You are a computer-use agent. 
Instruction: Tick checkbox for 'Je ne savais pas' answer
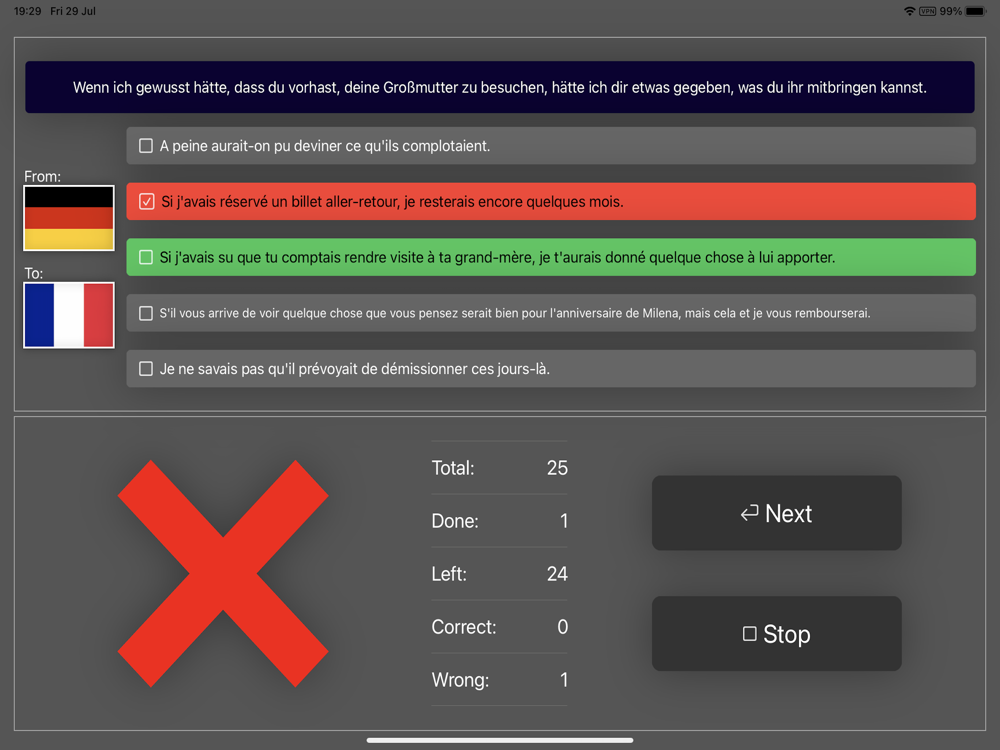(146, 369)
